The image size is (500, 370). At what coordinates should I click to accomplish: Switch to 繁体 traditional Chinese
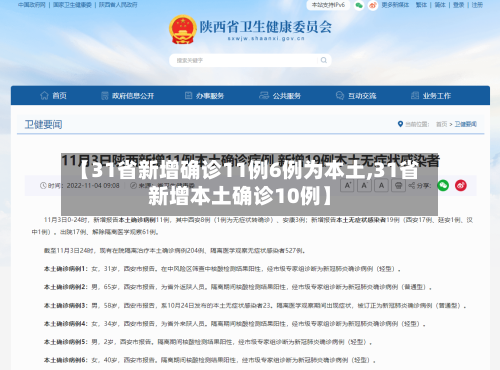[x=421, y=5]
